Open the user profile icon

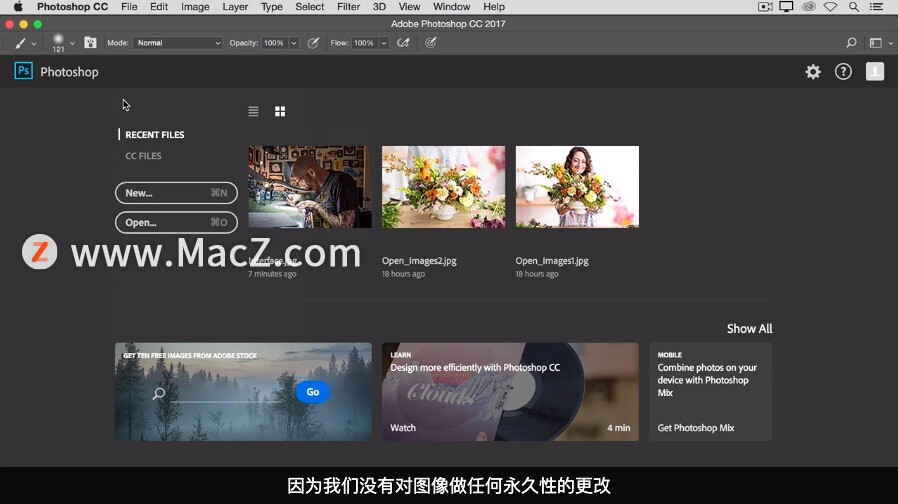coord(875,72)
